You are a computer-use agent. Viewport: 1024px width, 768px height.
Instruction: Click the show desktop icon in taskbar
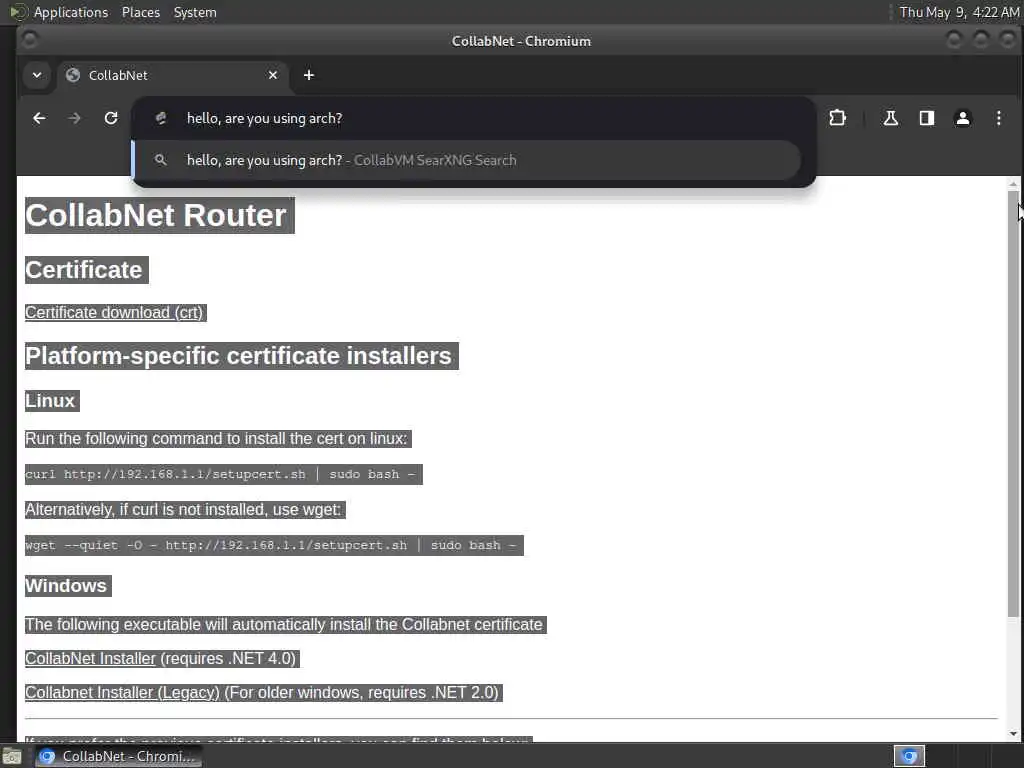pos(12,756)
